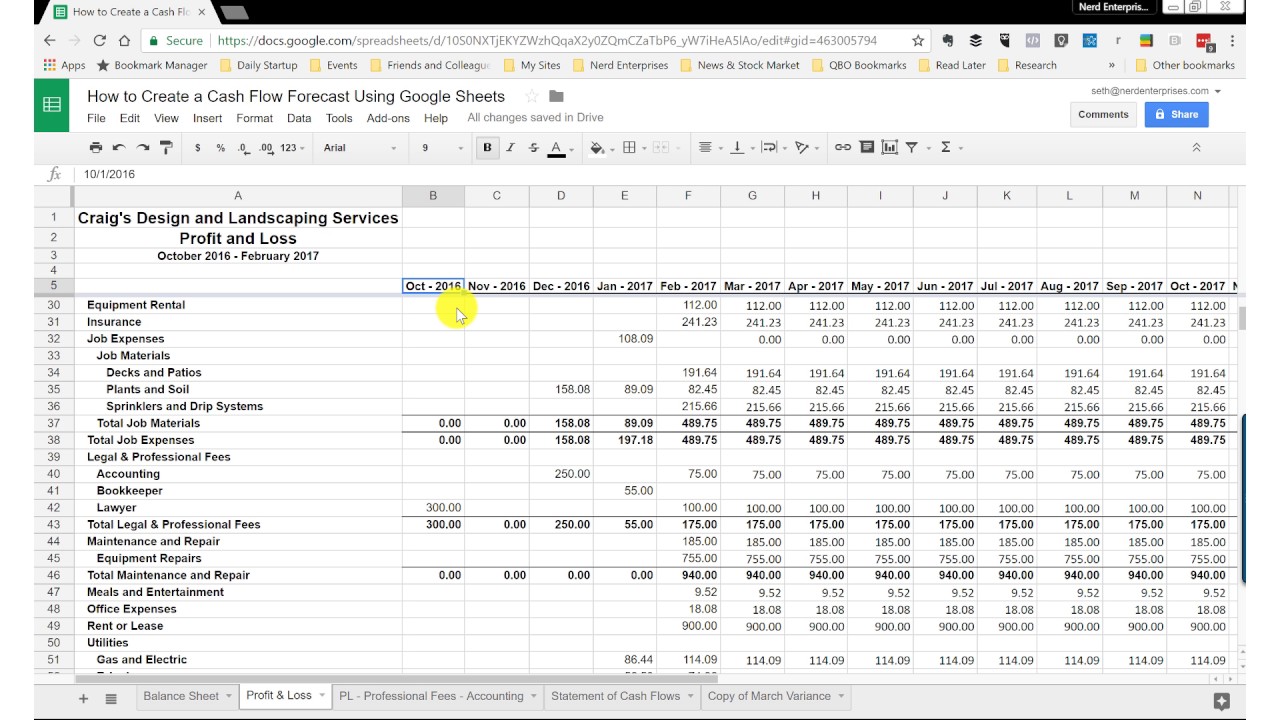Show the all sheets list icon
Viewport: 1280px width, 720px height.
click(x=111, y=698)
